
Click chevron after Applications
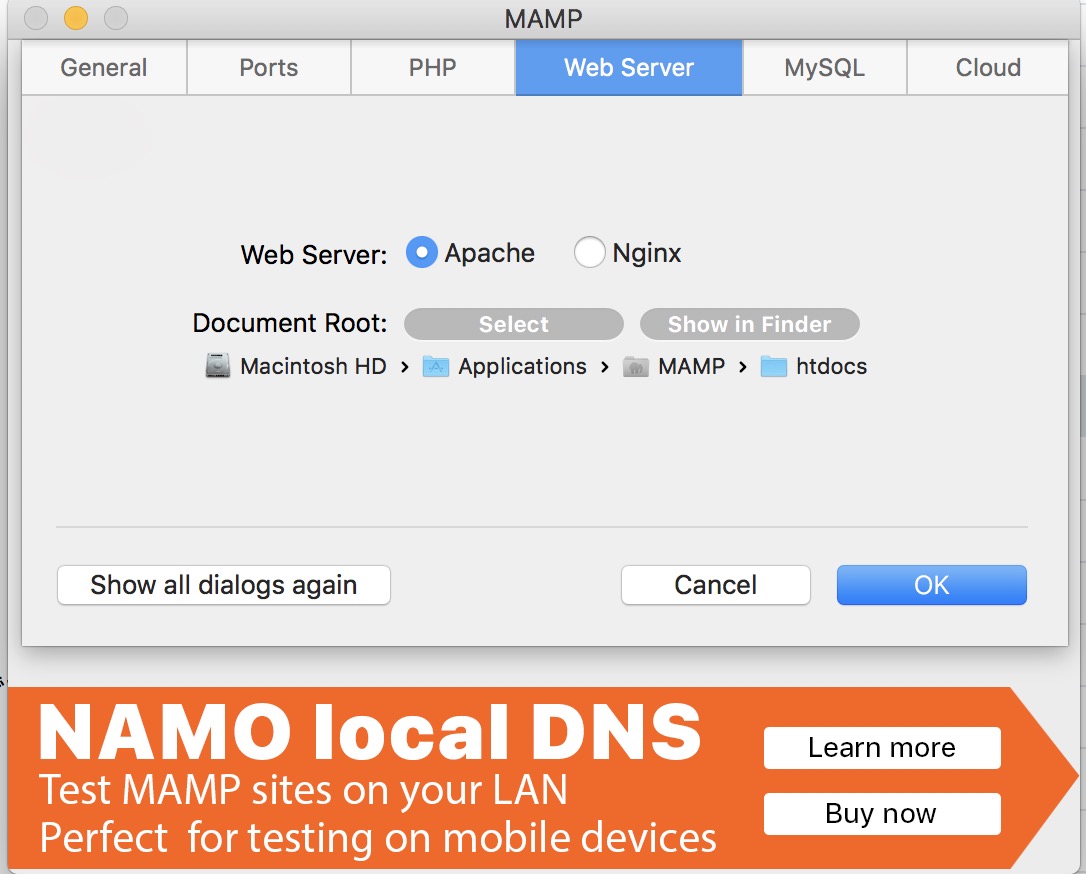605,366
